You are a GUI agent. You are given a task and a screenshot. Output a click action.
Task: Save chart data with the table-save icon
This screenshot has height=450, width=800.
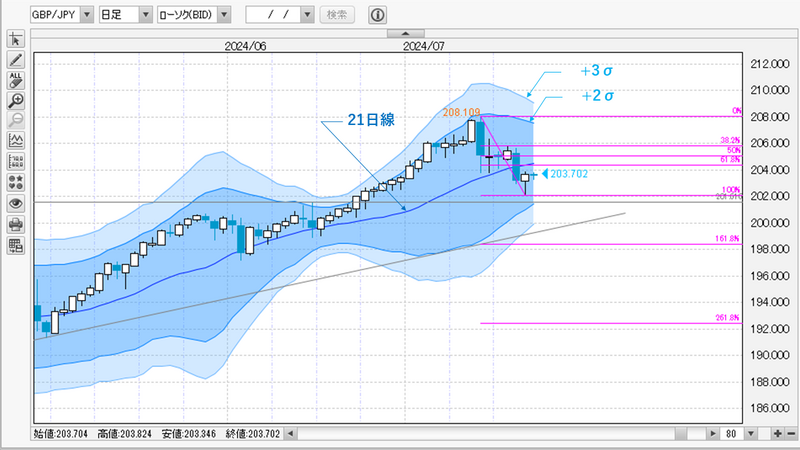(15, 245)
